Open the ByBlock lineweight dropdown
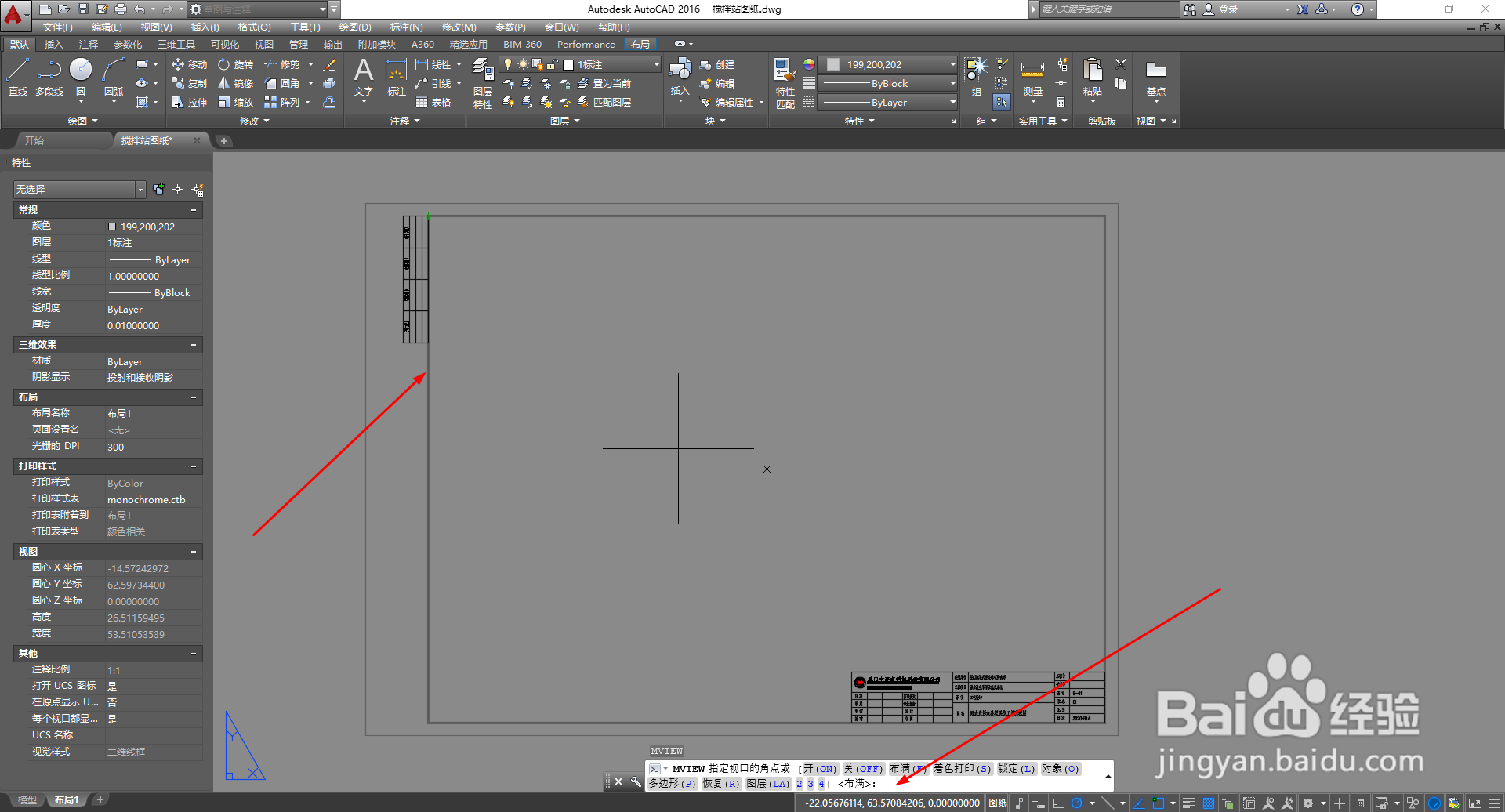The width and height of the screenshot is (1505, 812). 888,83
